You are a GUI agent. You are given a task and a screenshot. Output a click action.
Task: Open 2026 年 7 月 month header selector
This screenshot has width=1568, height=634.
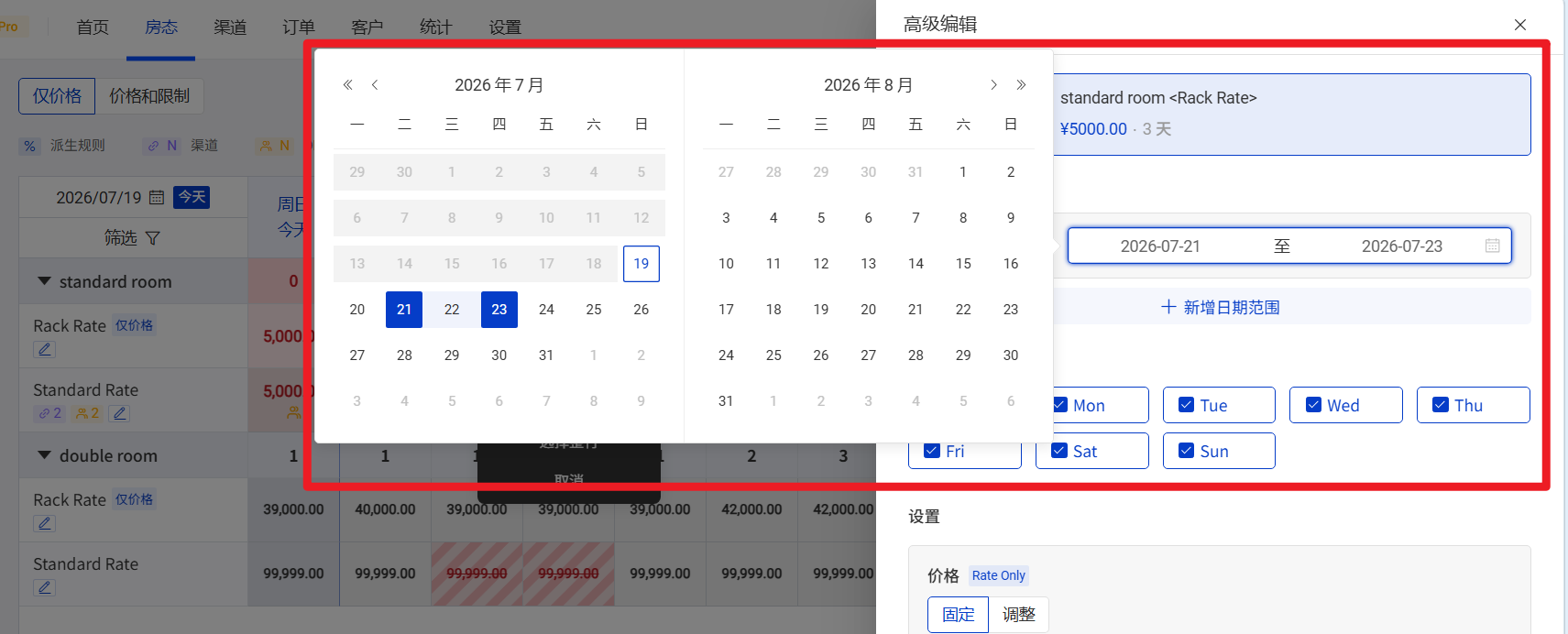click(x=499, y=85)
